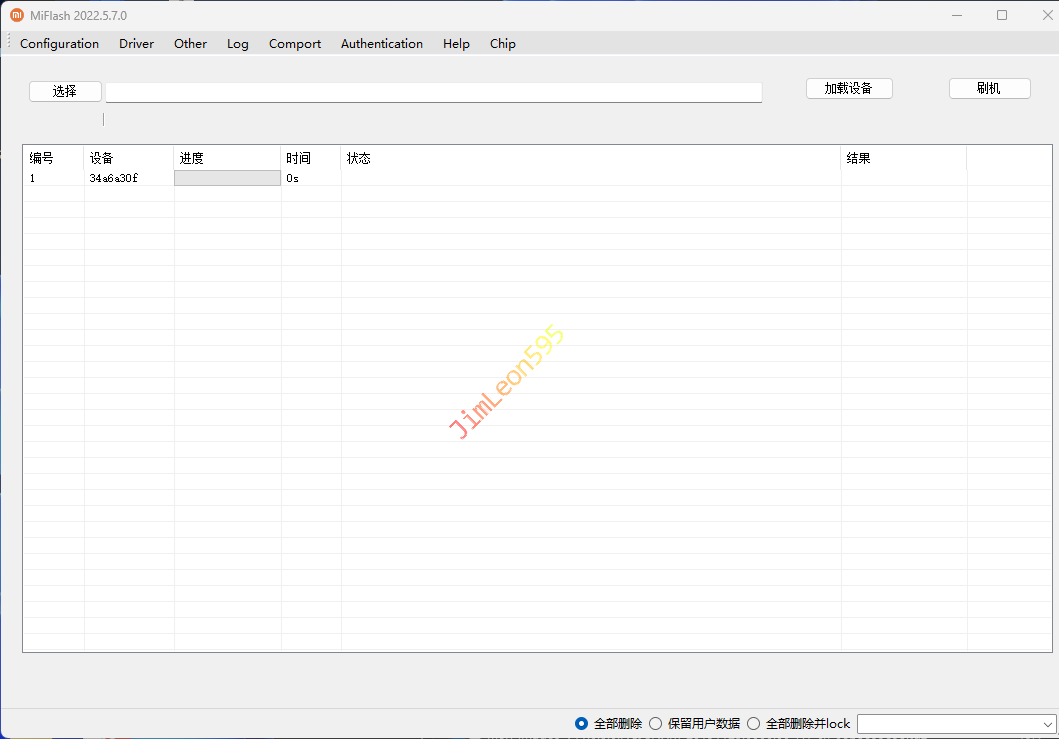1059x739 pixels.
Task: Open the Other menu
Action: [x=190, y=43]
